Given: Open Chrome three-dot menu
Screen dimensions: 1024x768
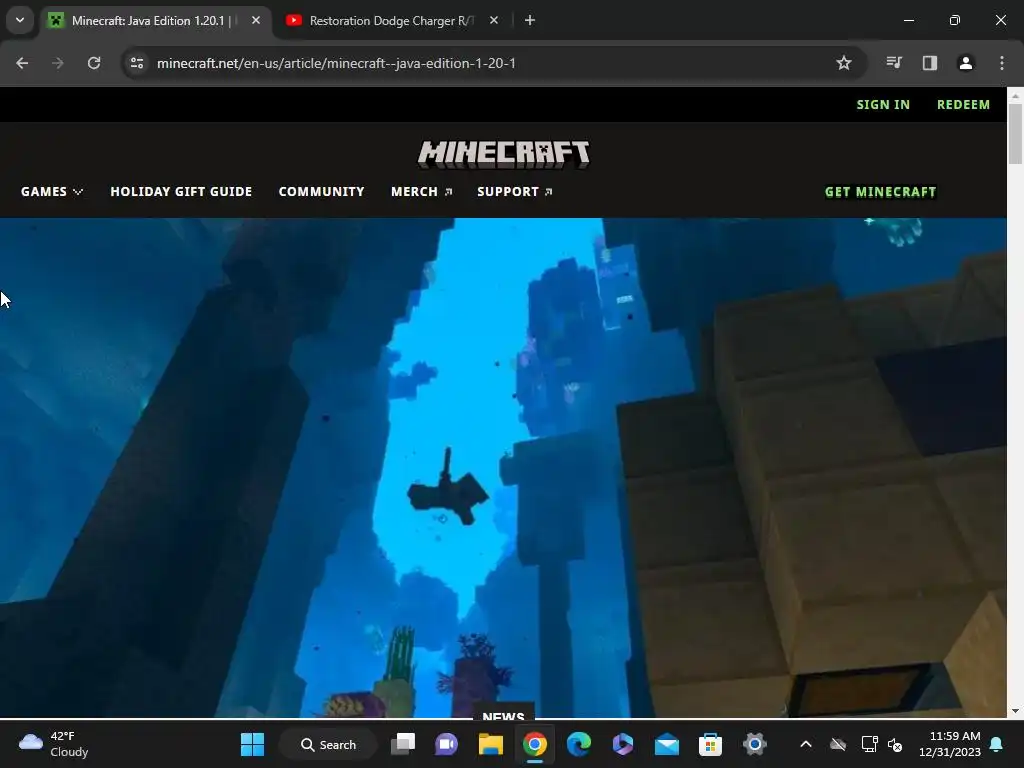Looking at the screenshot, I should click(1002, 63).
